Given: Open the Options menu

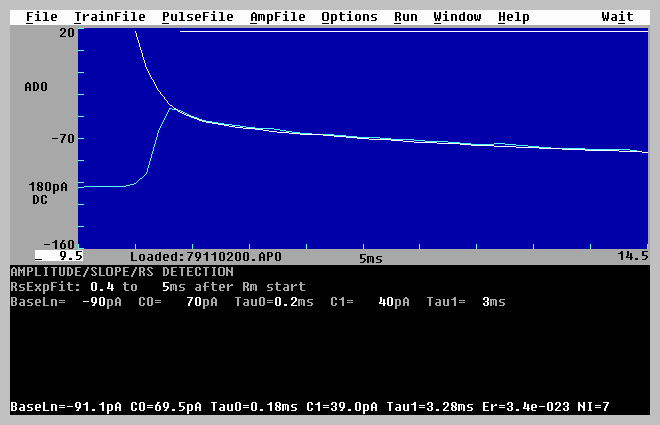Looking at the screenshot, I should [349, 17].
